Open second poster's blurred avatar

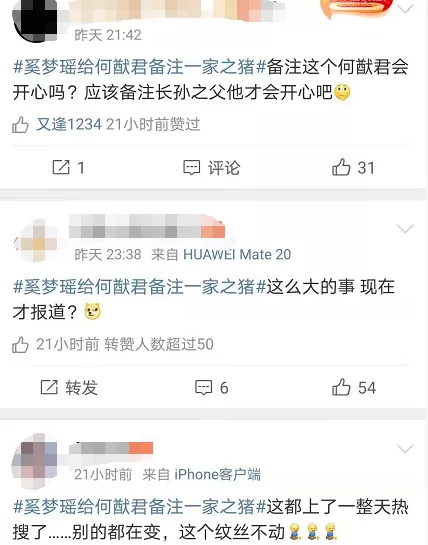[37, 240]
